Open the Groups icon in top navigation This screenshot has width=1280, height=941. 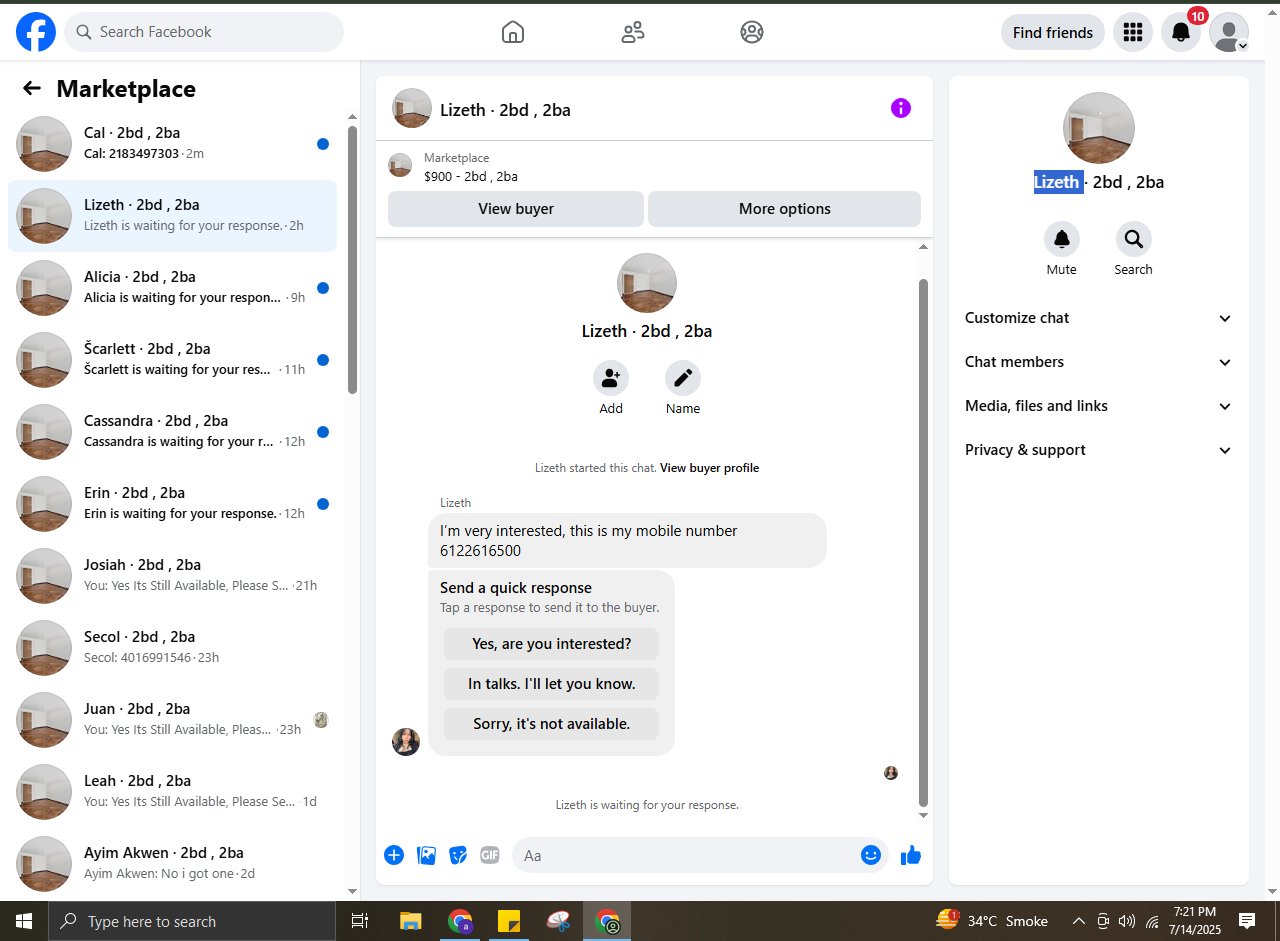(x=752, y=32)
